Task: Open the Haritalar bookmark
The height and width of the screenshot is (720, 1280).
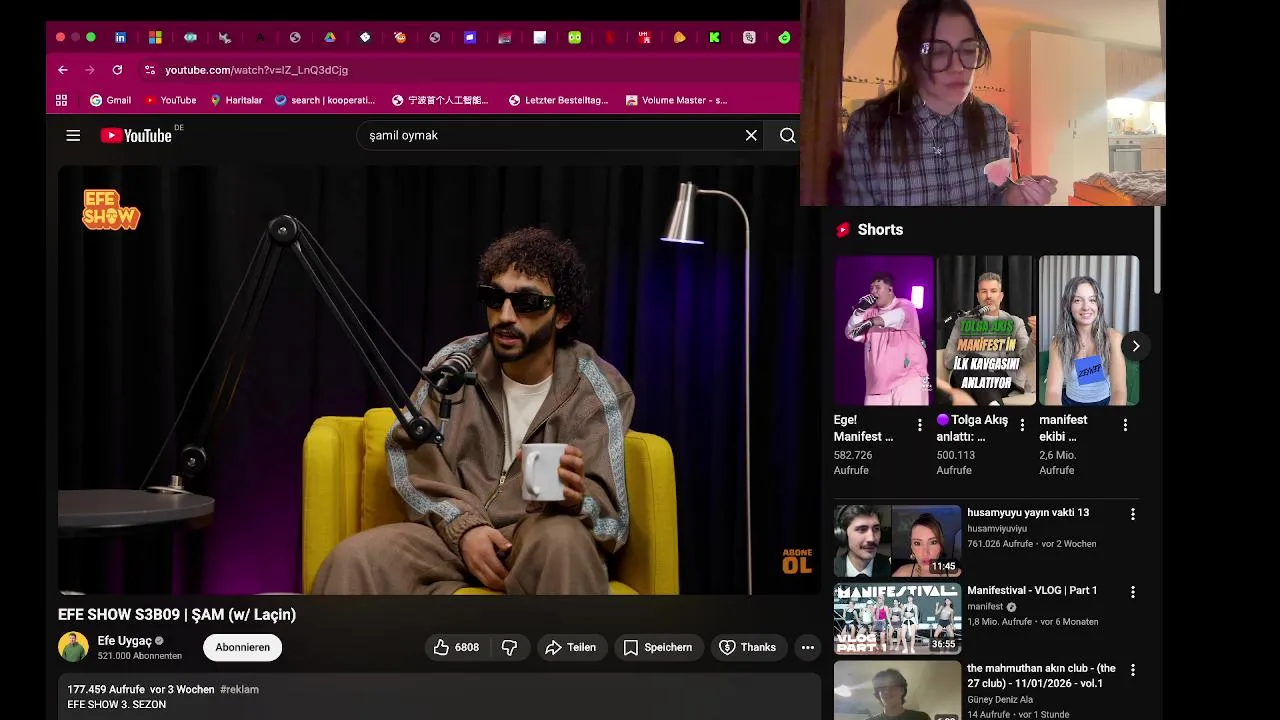Action: pos(236,100)
